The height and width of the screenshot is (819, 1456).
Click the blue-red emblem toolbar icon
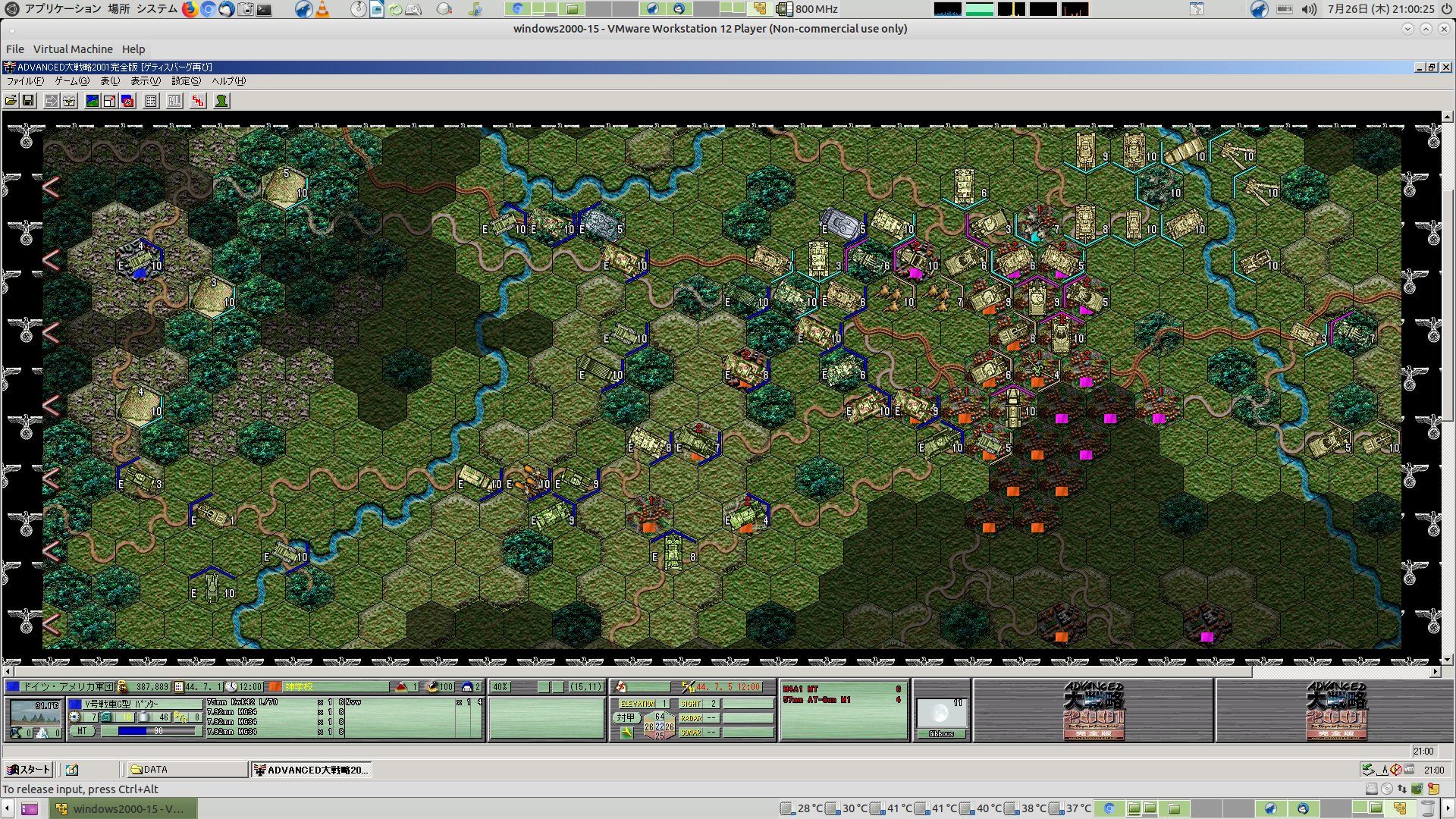coord(127,101)
